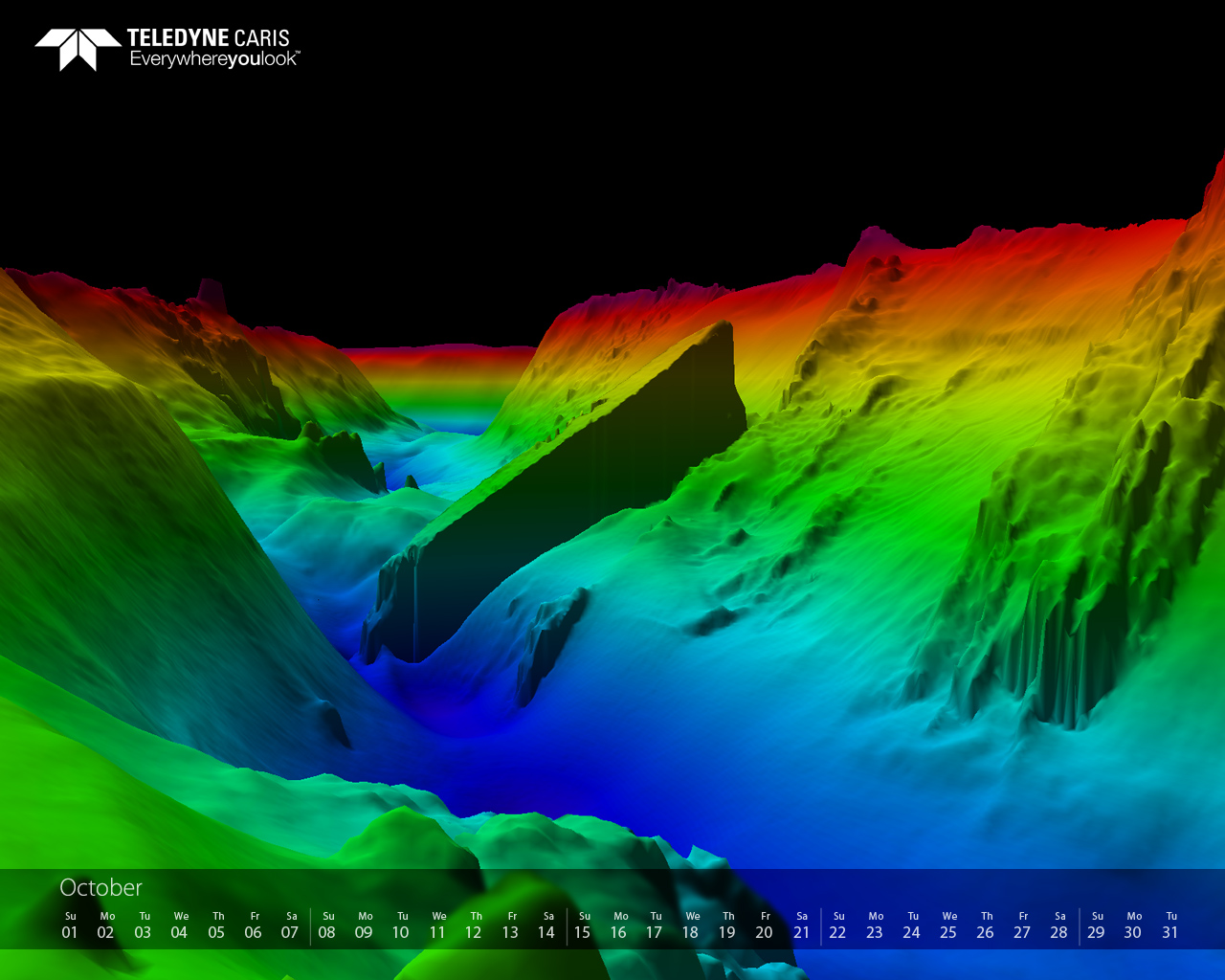
Task: Select Monday 09 on the calendar
Action: (365, 925)
